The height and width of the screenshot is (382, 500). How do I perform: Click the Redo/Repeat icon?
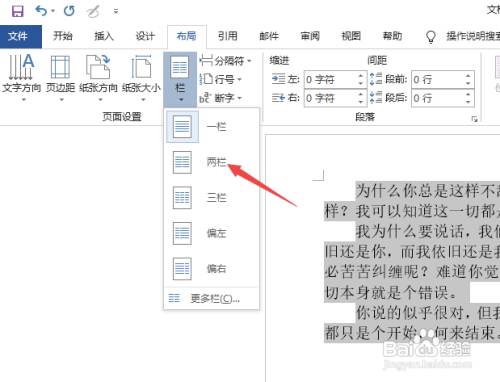tap(69, 11)
